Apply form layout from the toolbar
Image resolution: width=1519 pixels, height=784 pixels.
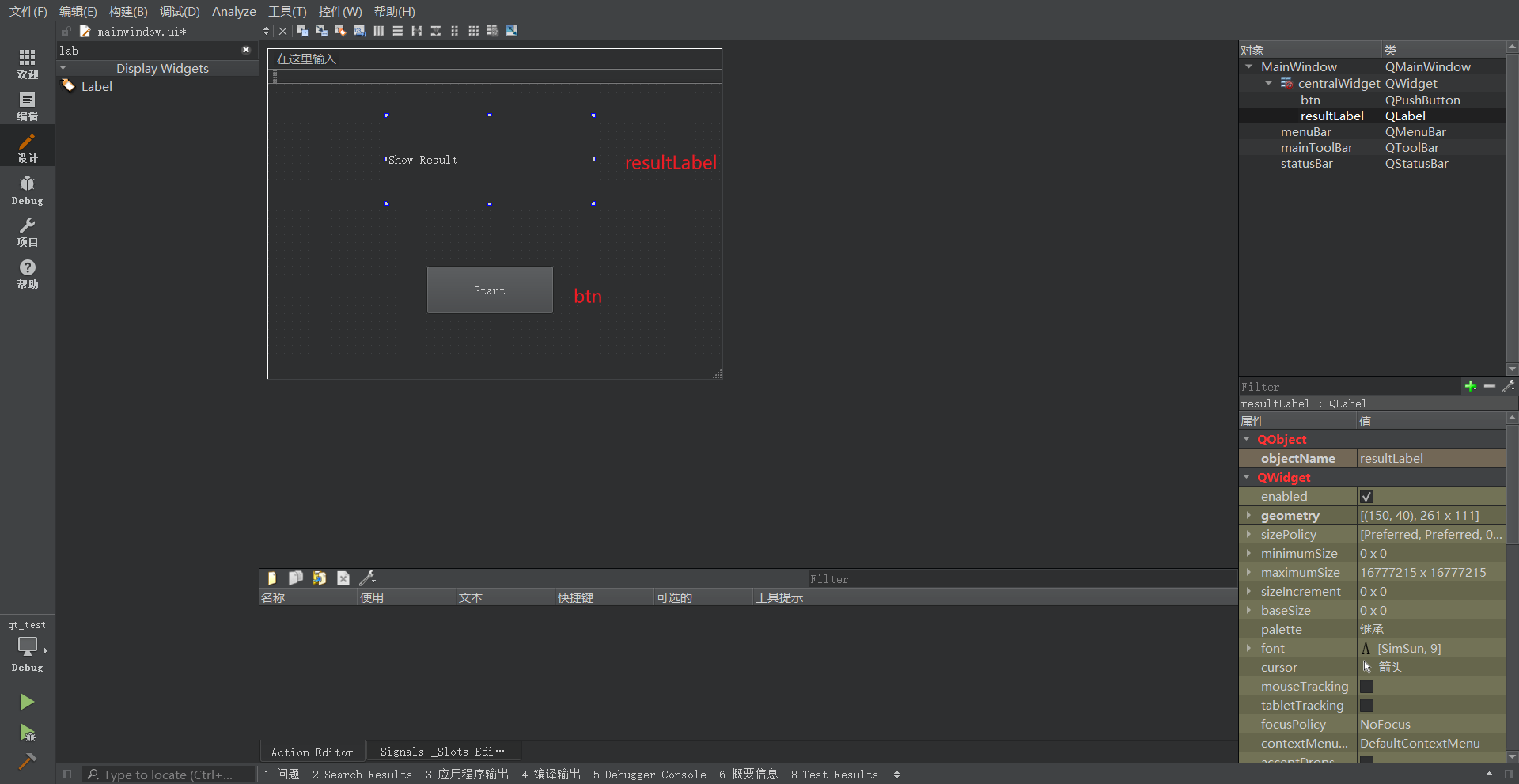pos(455,31)
